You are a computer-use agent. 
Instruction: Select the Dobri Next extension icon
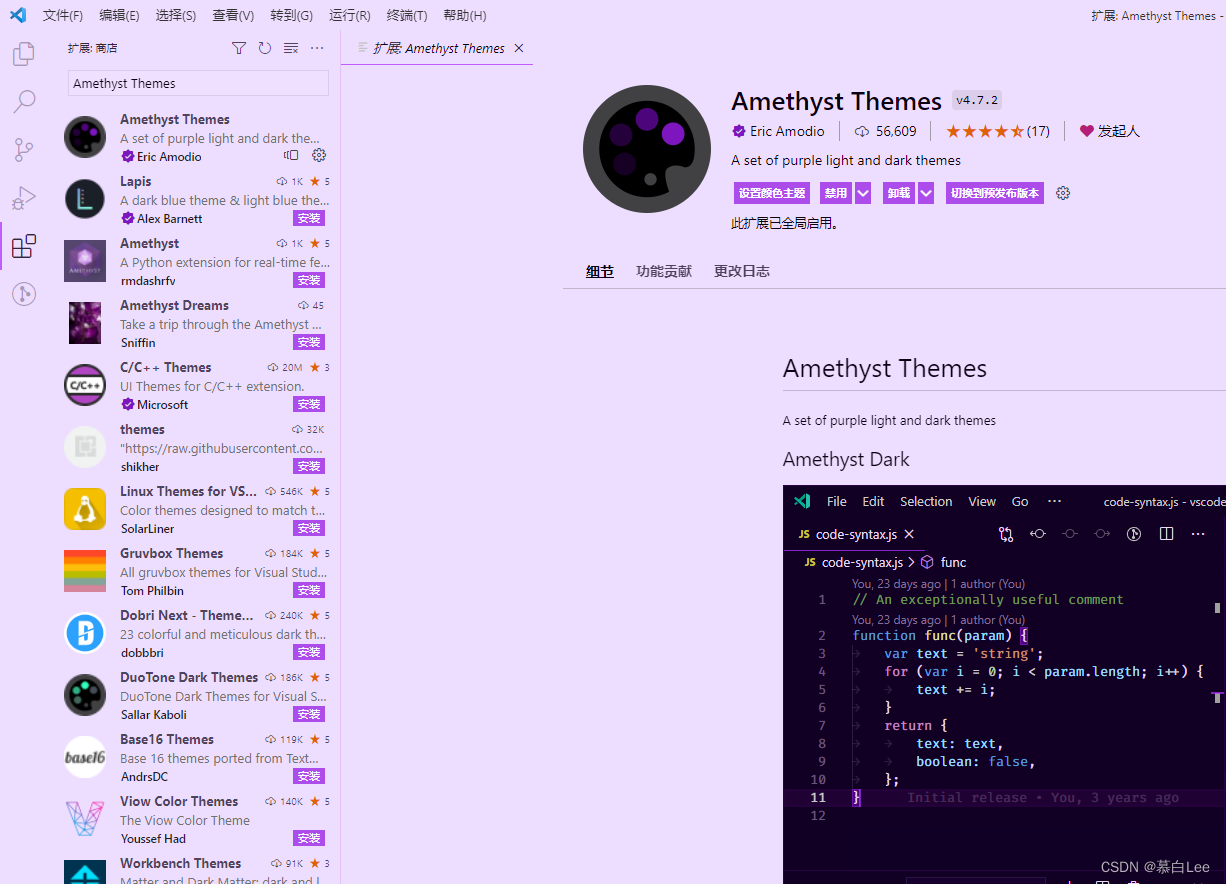pyautogui.click(x=85, y=633)
